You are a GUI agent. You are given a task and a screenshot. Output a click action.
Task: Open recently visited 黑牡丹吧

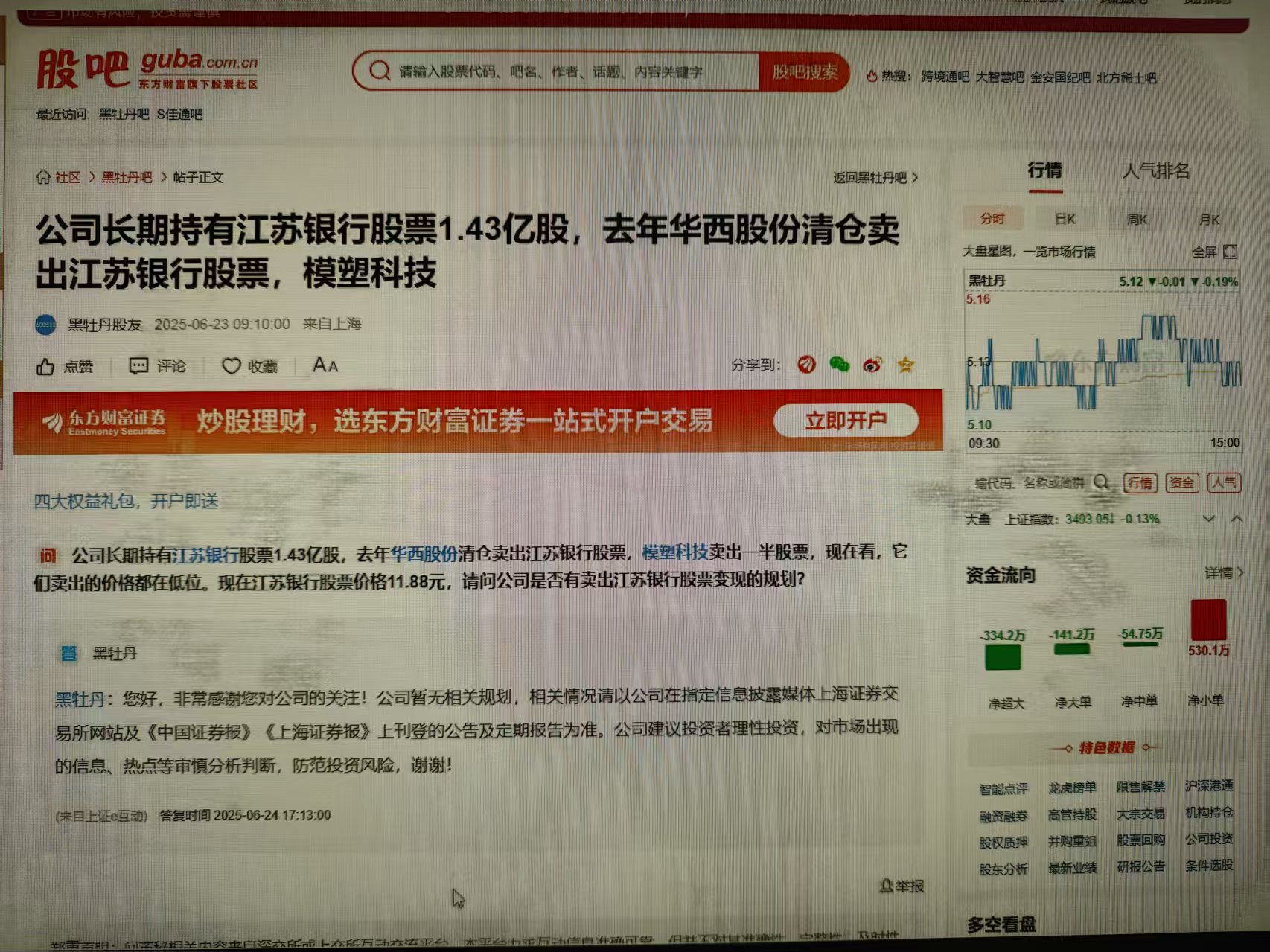(124, 114)
